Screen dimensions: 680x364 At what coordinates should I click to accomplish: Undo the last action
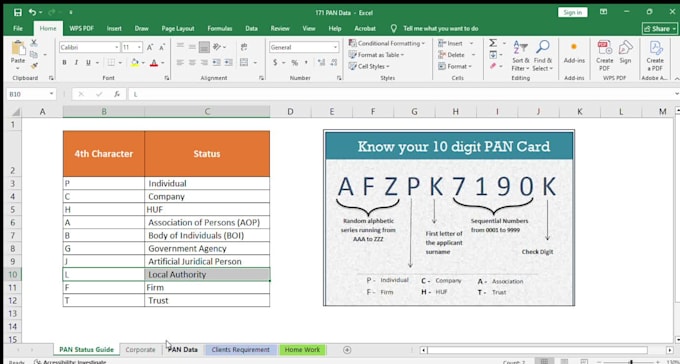coord(33,13)
